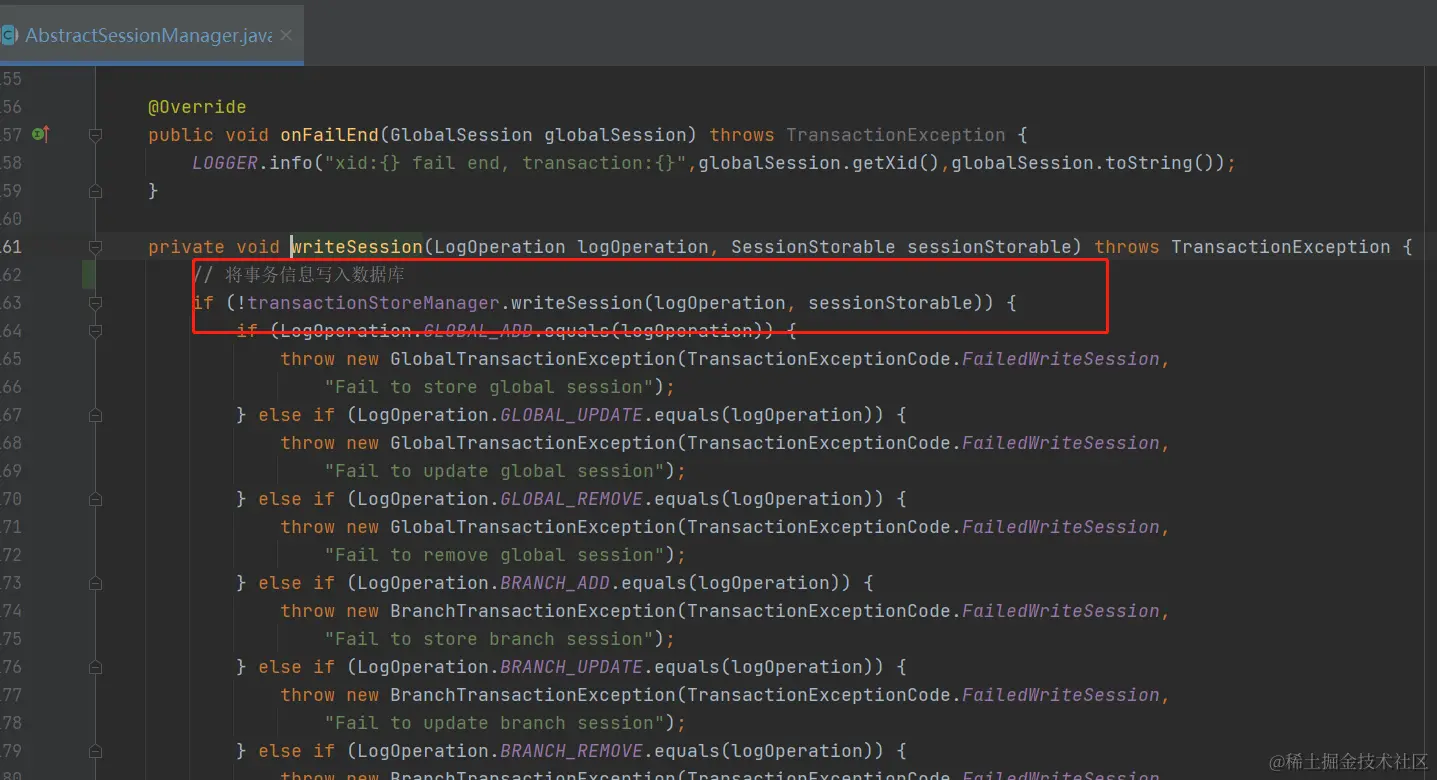Click LOGGER in the info logging line

pos(225,163)
